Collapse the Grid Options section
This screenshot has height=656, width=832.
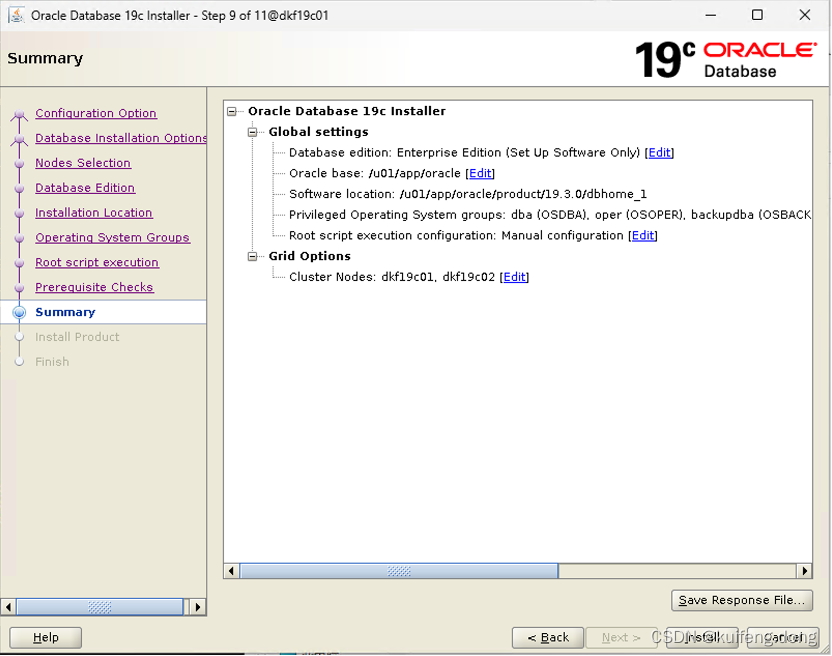pos(250,256)
